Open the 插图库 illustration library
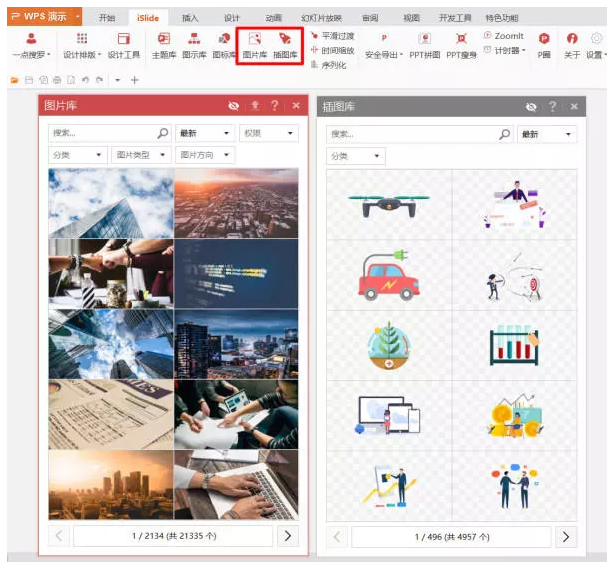The height and width of the screenshot is (566, 614). [x=285, y=45]
